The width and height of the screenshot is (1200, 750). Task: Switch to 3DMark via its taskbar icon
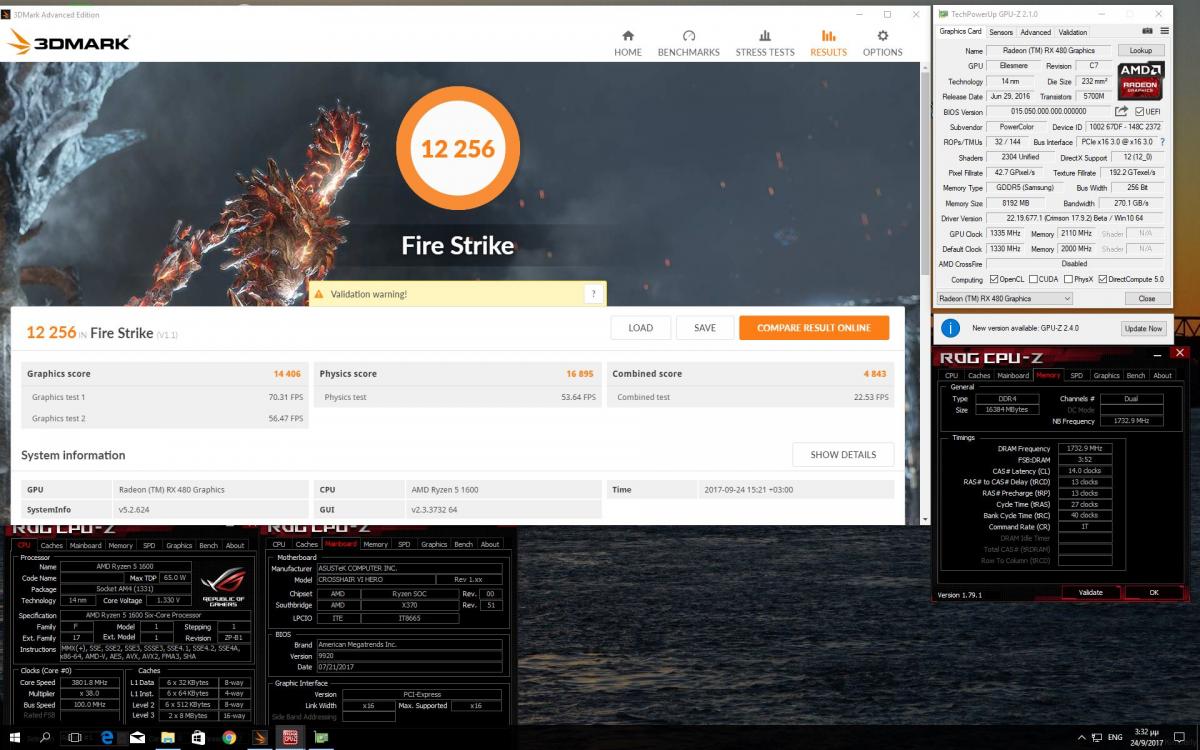click(260, 738)
